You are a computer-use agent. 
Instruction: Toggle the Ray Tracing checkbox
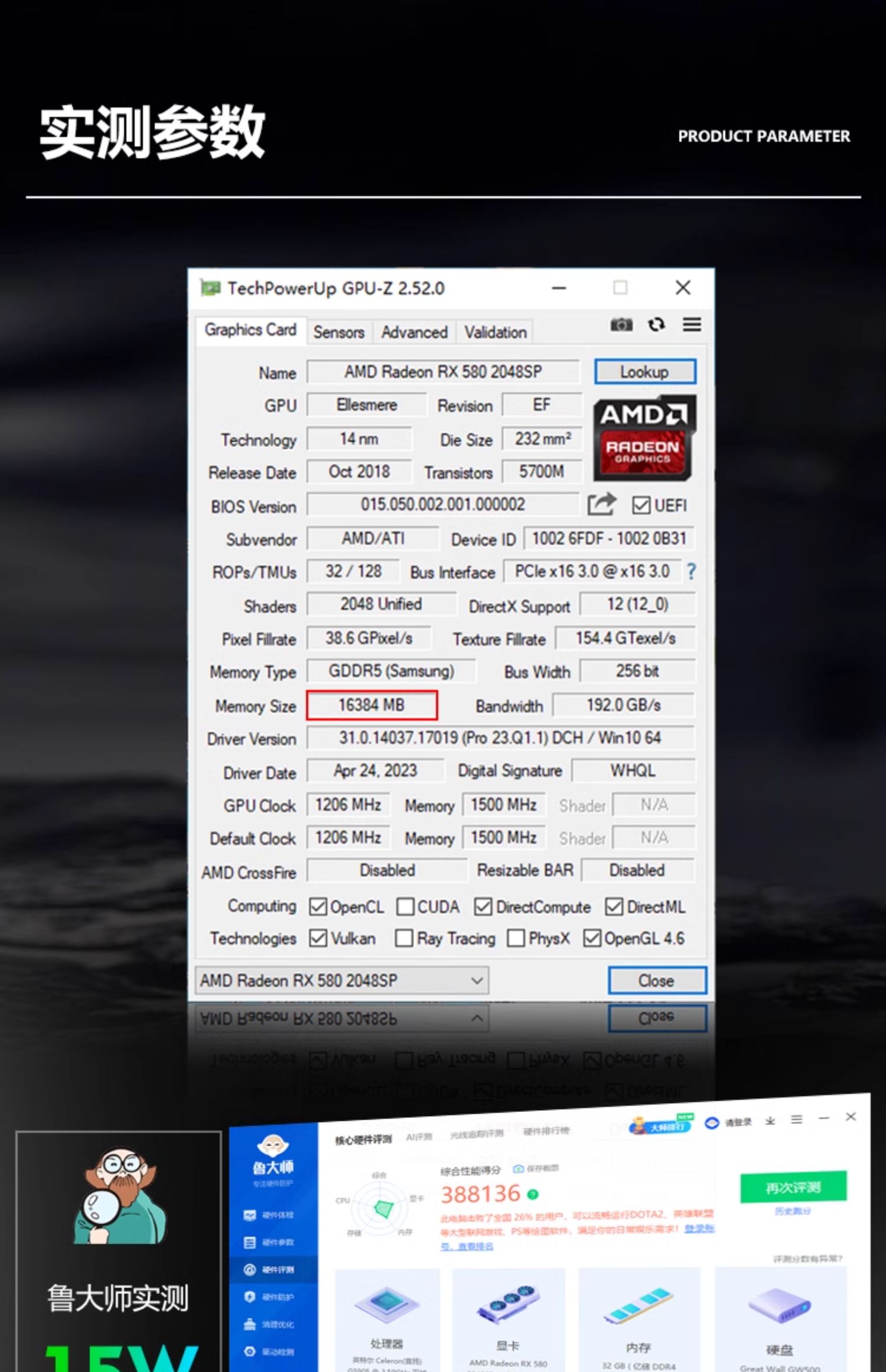click(x=404, y=938)
